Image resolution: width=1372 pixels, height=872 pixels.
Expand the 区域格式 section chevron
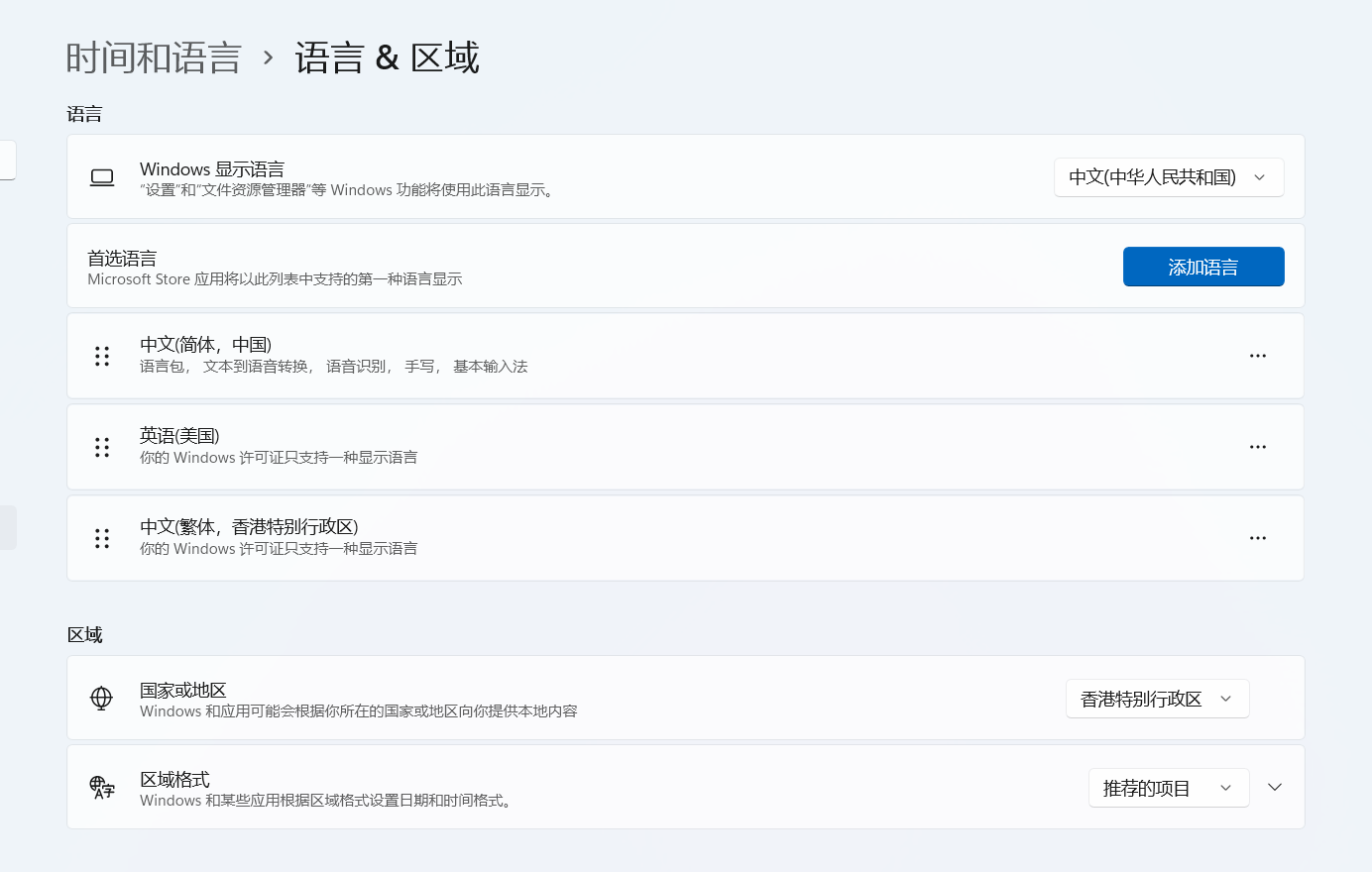(1275, 787)
